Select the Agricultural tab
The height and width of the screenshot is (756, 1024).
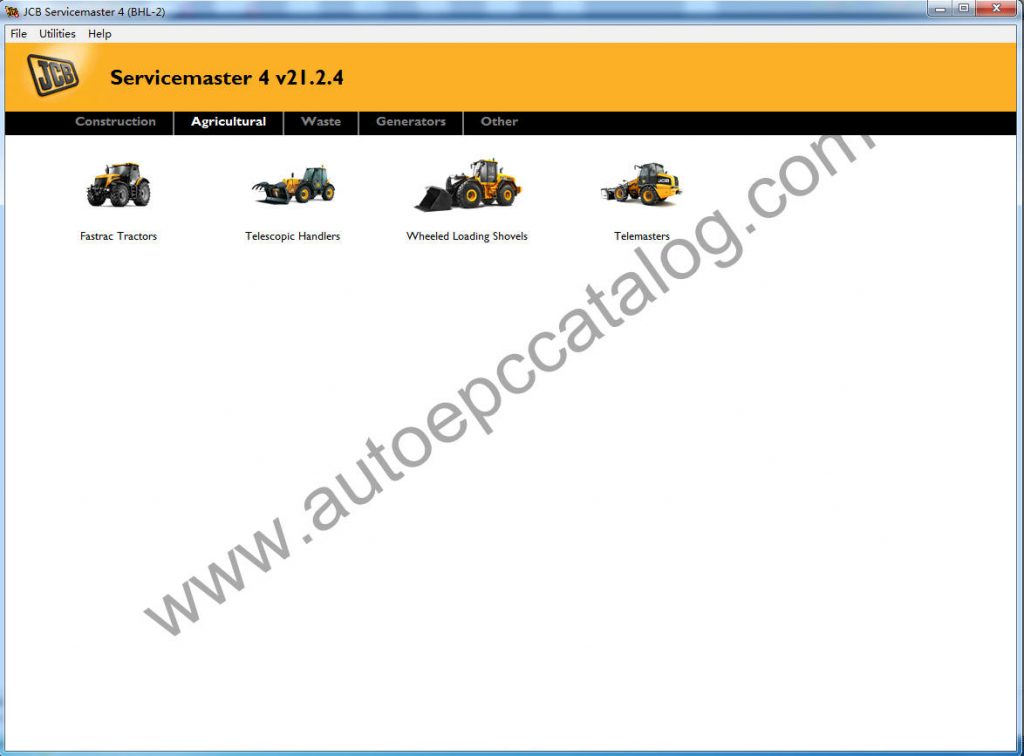[x=229, y=121]
